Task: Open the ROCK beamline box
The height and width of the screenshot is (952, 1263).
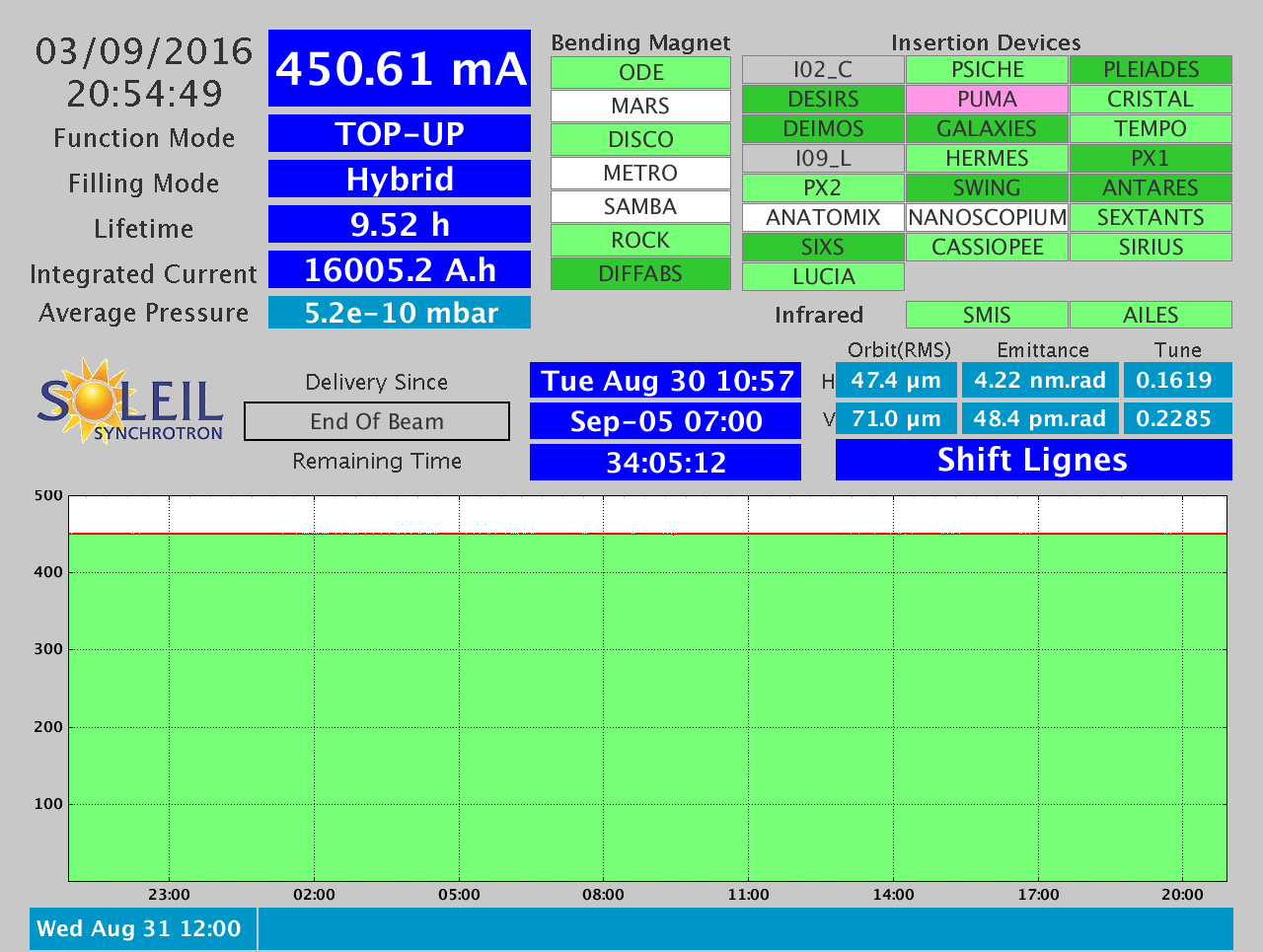Action: (640, 240)
